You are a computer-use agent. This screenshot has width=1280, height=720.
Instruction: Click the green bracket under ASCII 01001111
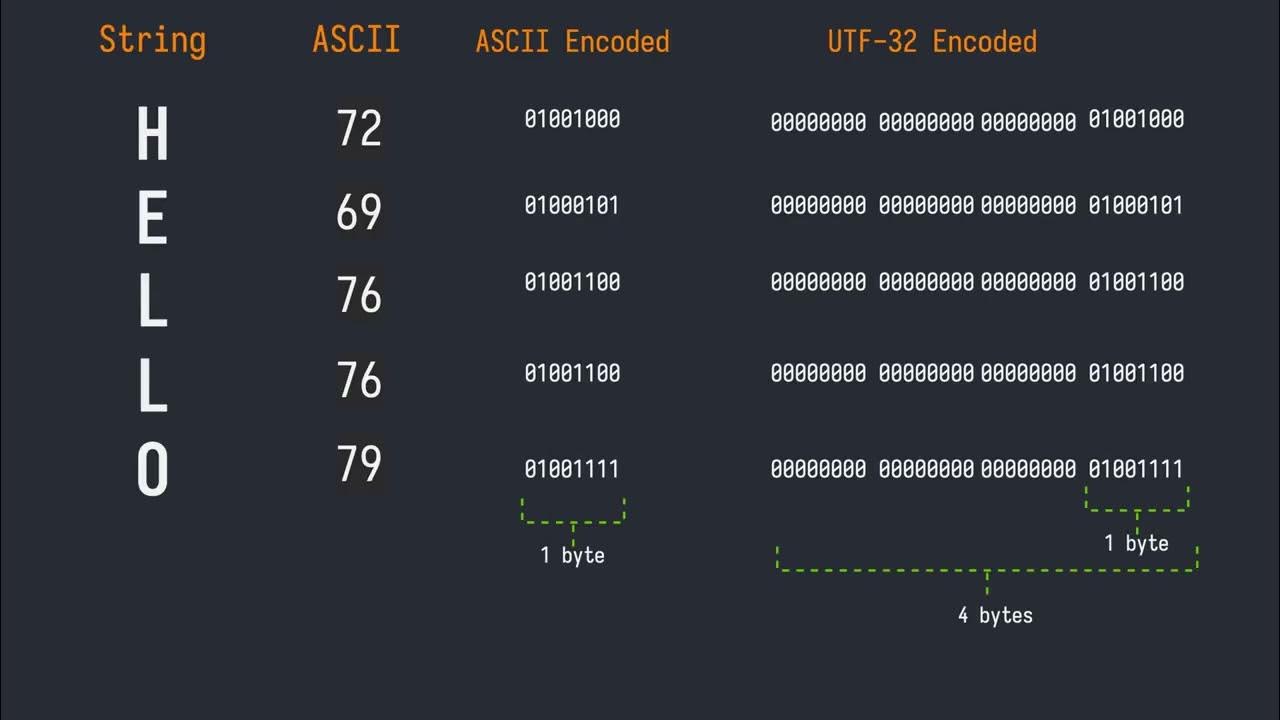[x=573, y=512]
